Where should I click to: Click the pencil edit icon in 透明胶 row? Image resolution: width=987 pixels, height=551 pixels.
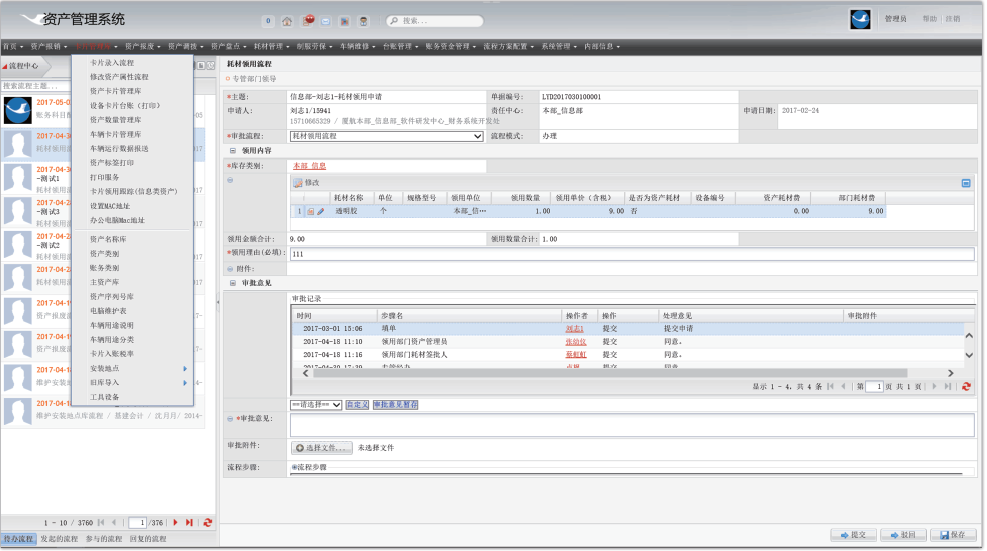(321, 212)
